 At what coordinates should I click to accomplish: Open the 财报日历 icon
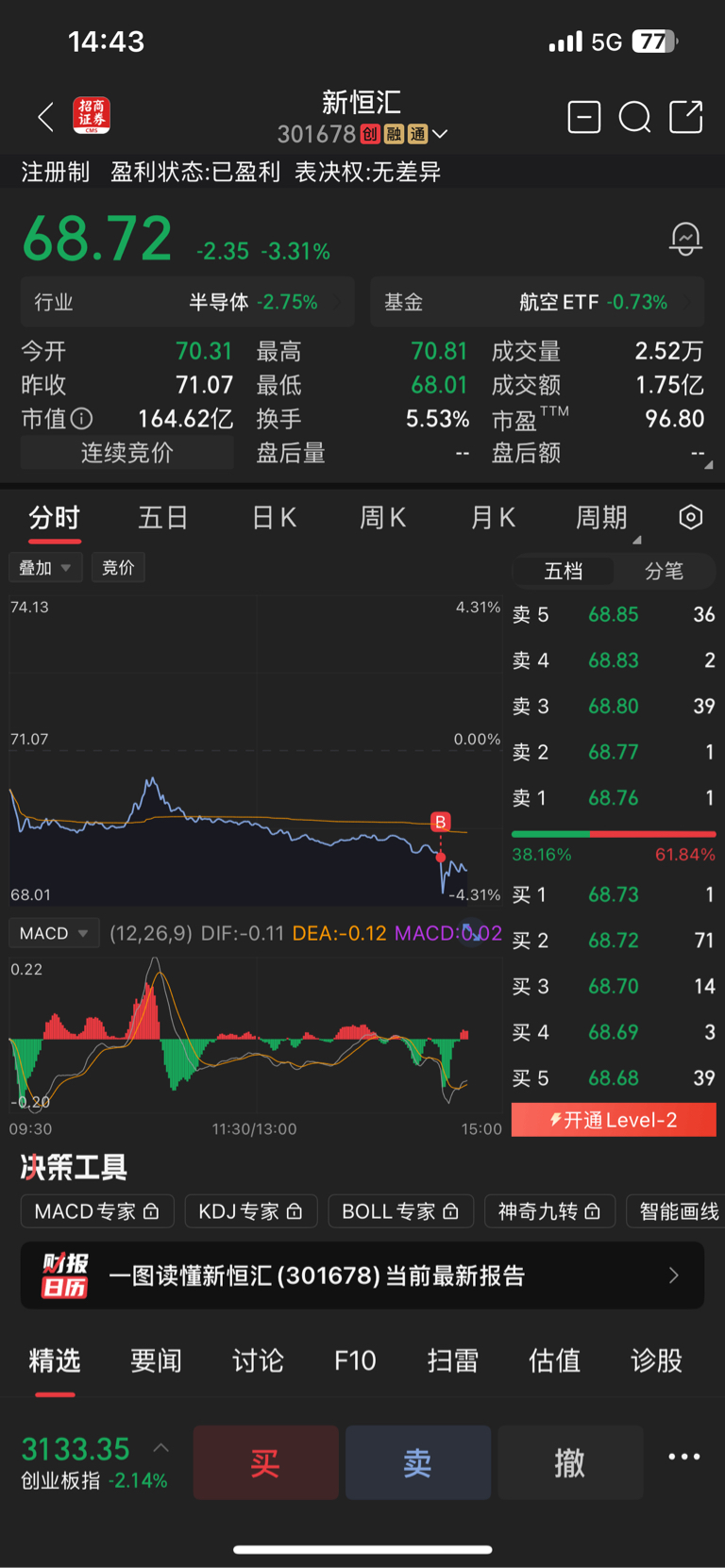pyautogui.click(x=64, y=1276)
